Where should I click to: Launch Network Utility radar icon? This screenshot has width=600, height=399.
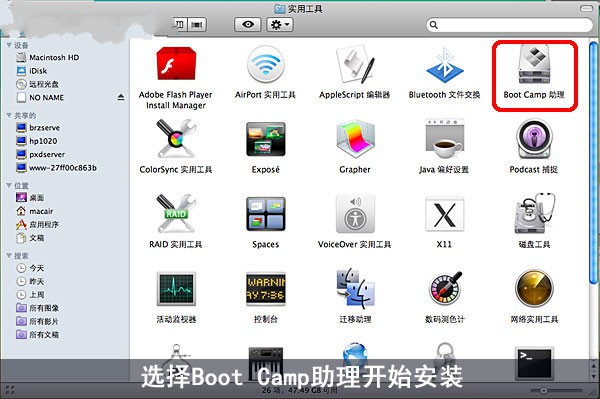coord(534,289)
